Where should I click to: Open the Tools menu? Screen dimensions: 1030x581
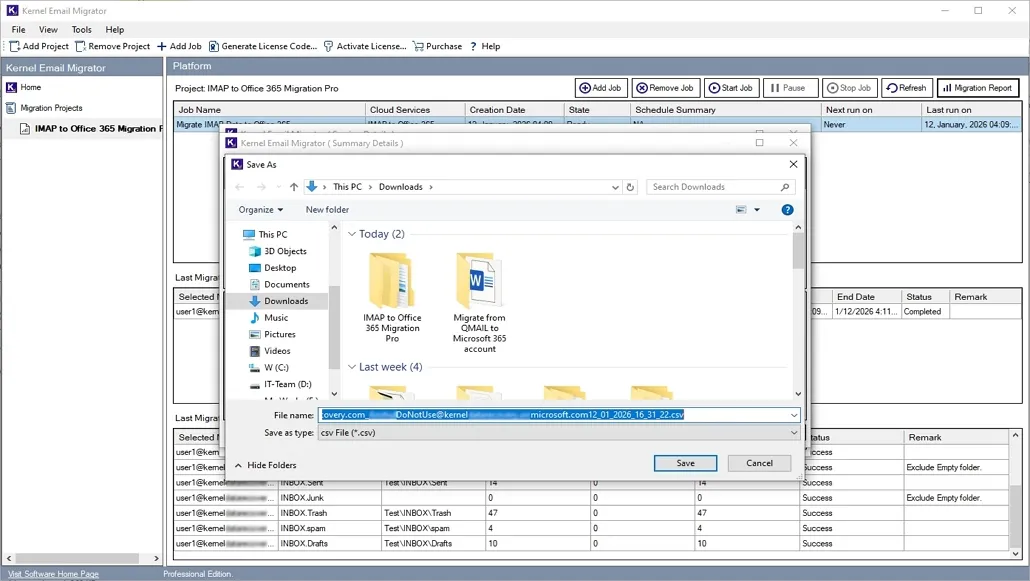pyautogui.click(x=81, y=29)
